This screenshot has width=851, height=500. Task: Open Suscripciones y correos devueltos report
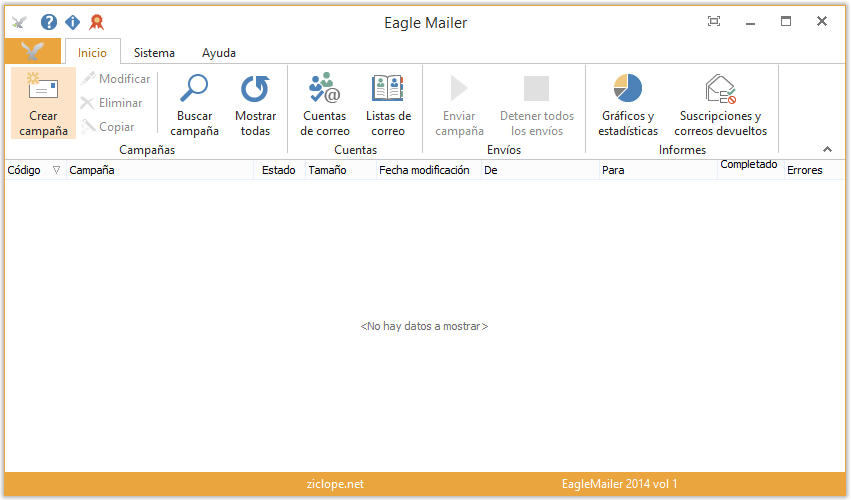(x=720, y=104)
